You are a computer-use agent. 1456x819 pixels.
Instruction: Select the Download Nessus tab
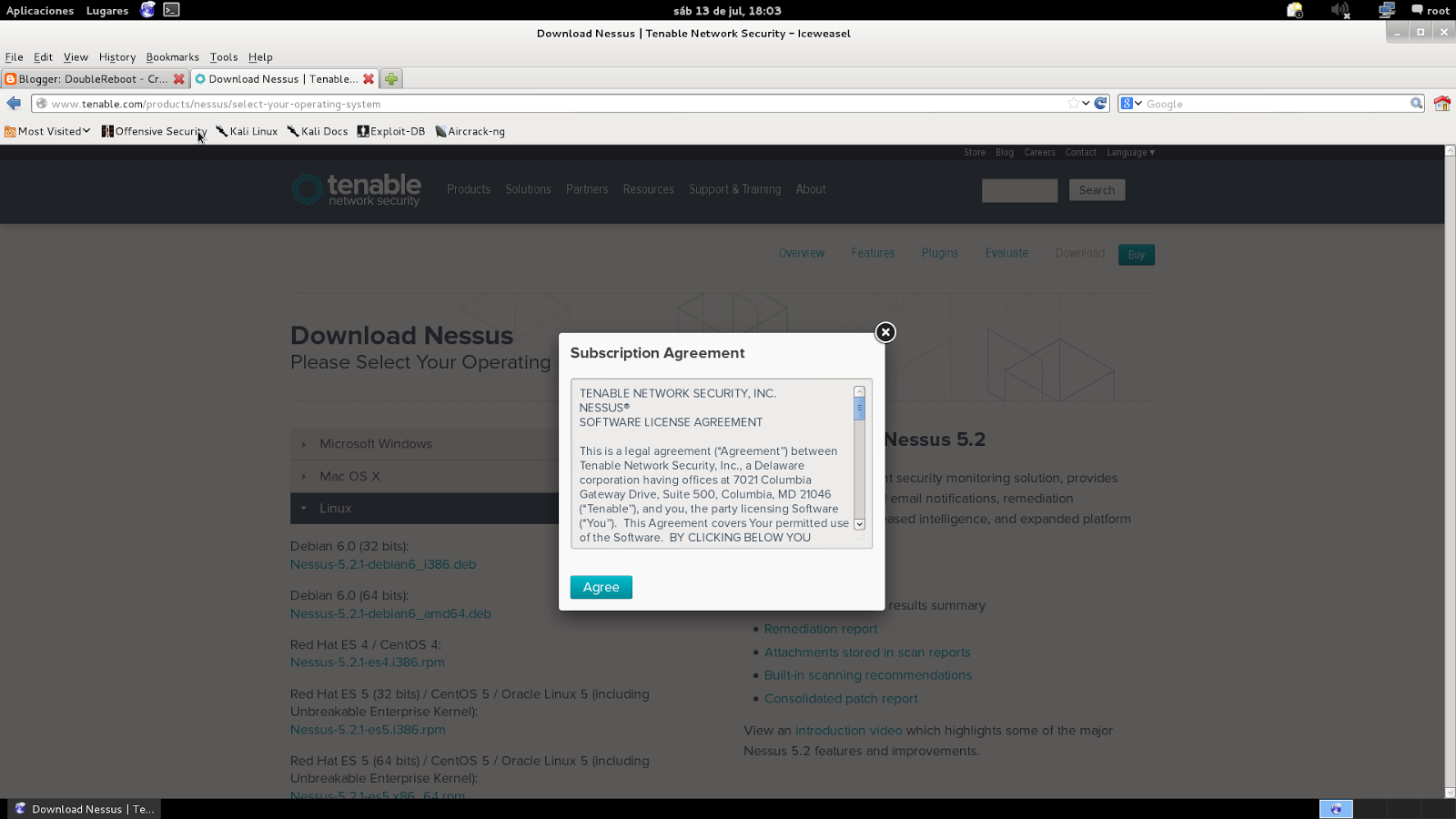click(x=285, y=79)
